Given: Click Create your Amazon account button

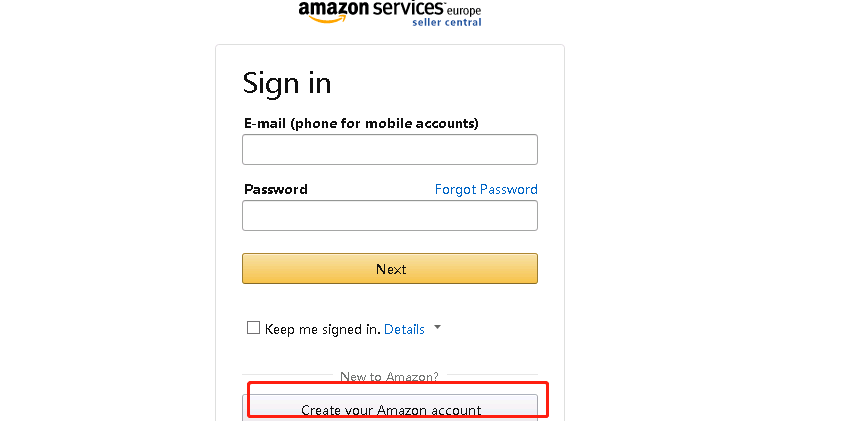Looking at the screenshot, I should pos(391,409).
